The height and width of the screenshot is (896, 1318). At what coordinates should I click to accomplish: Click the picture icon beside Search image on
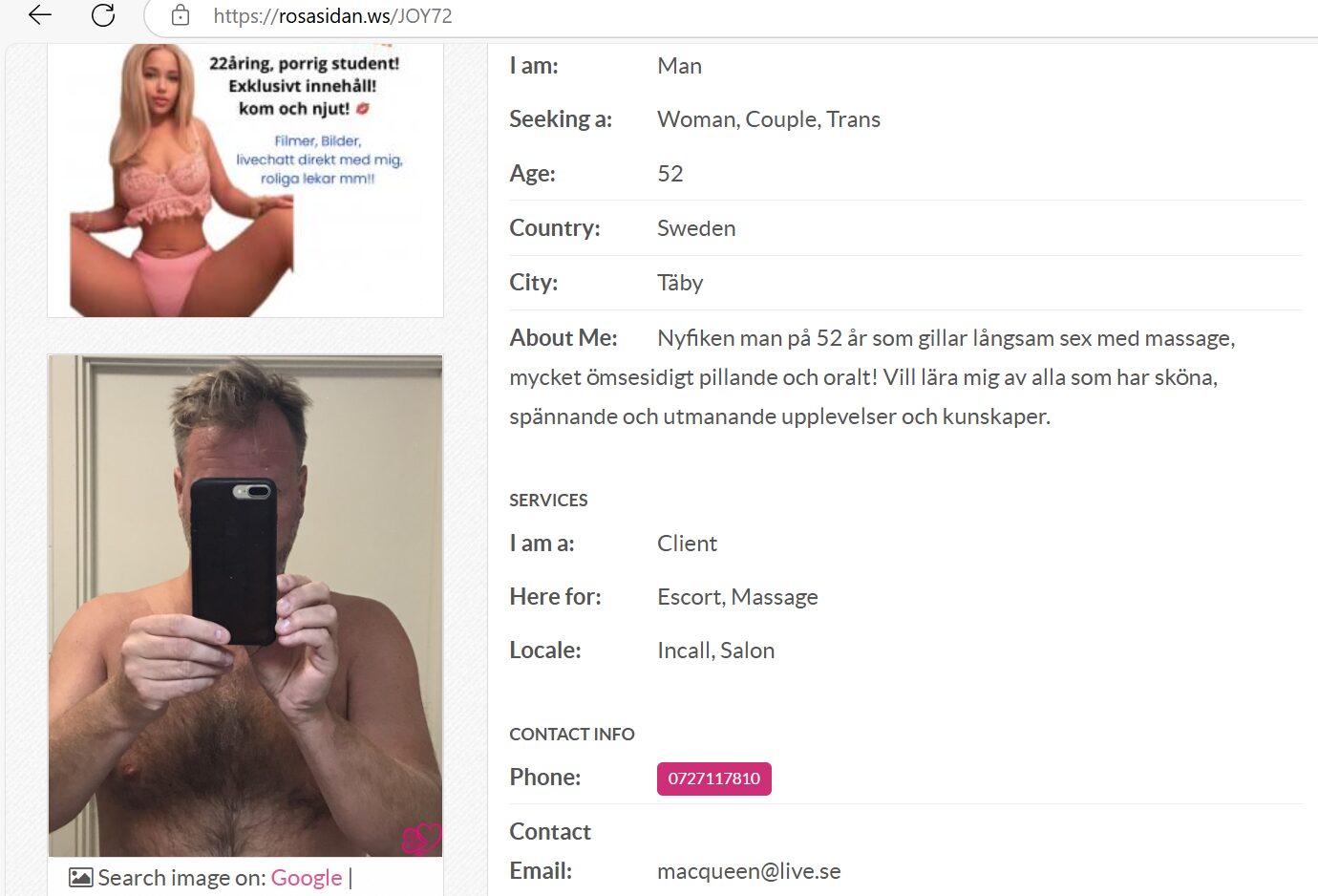click(x=81, y=877)
